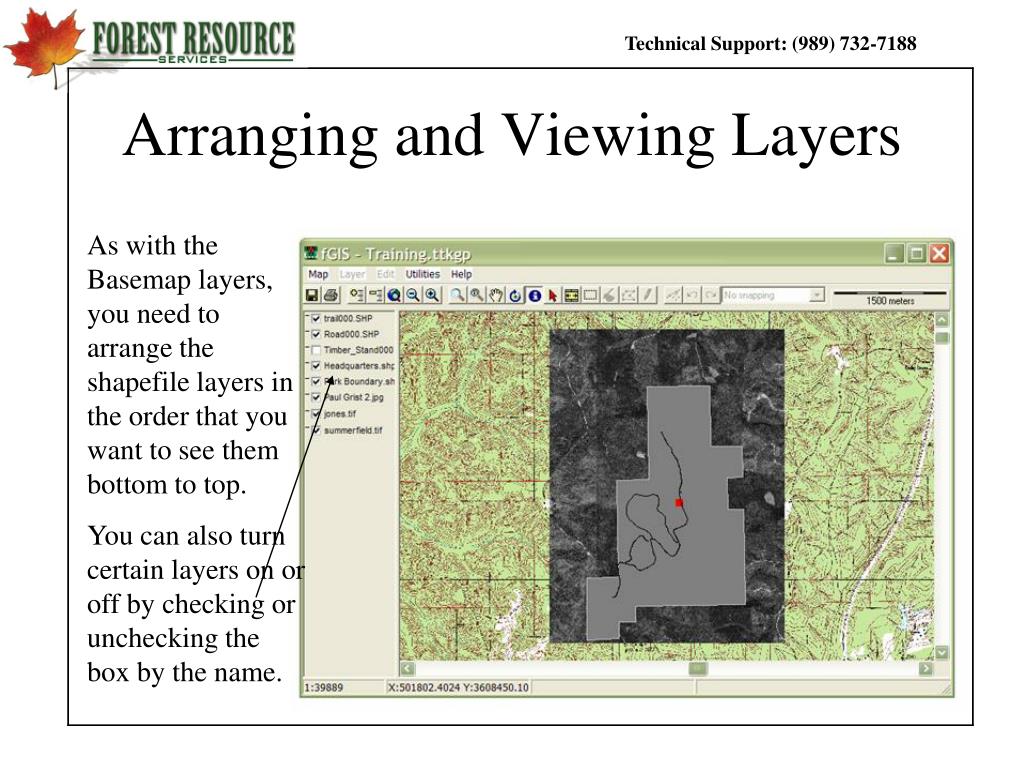The width and height of the screenshot is (1024, 768).
Task: Select the second magnifier zoom tool before hand
Action: pyautogui.click(x=477, y=295)
